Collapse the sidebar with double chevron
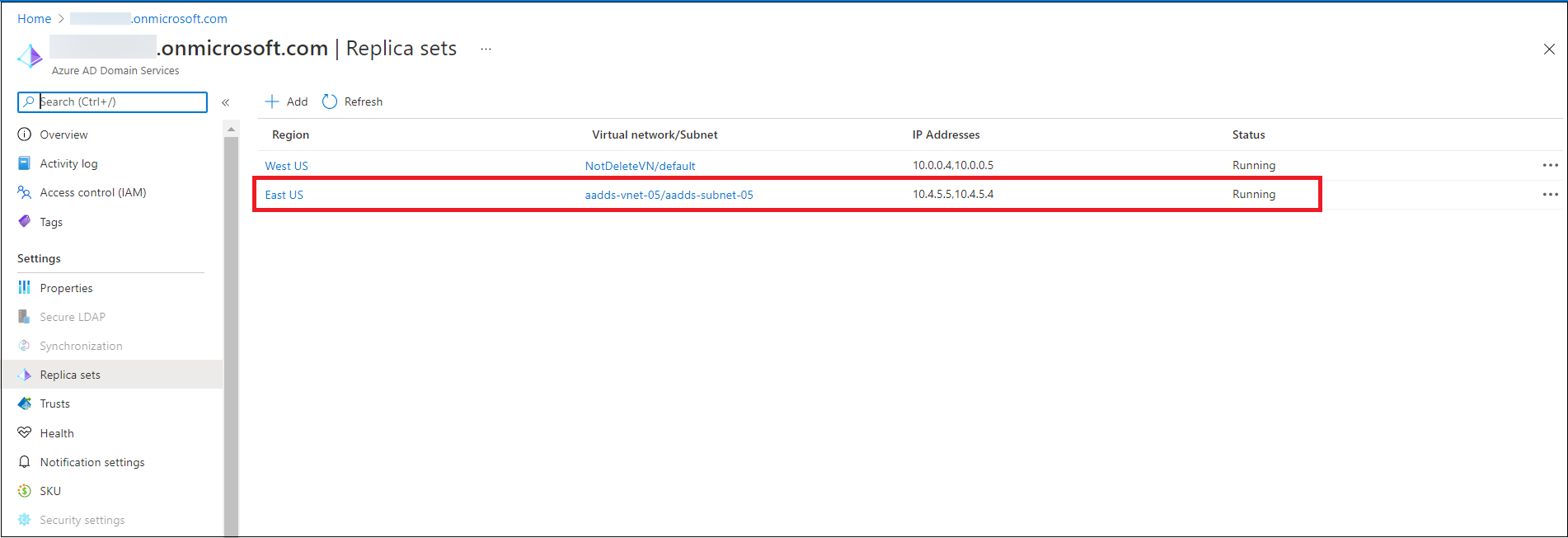 click(x=225, y=102)
